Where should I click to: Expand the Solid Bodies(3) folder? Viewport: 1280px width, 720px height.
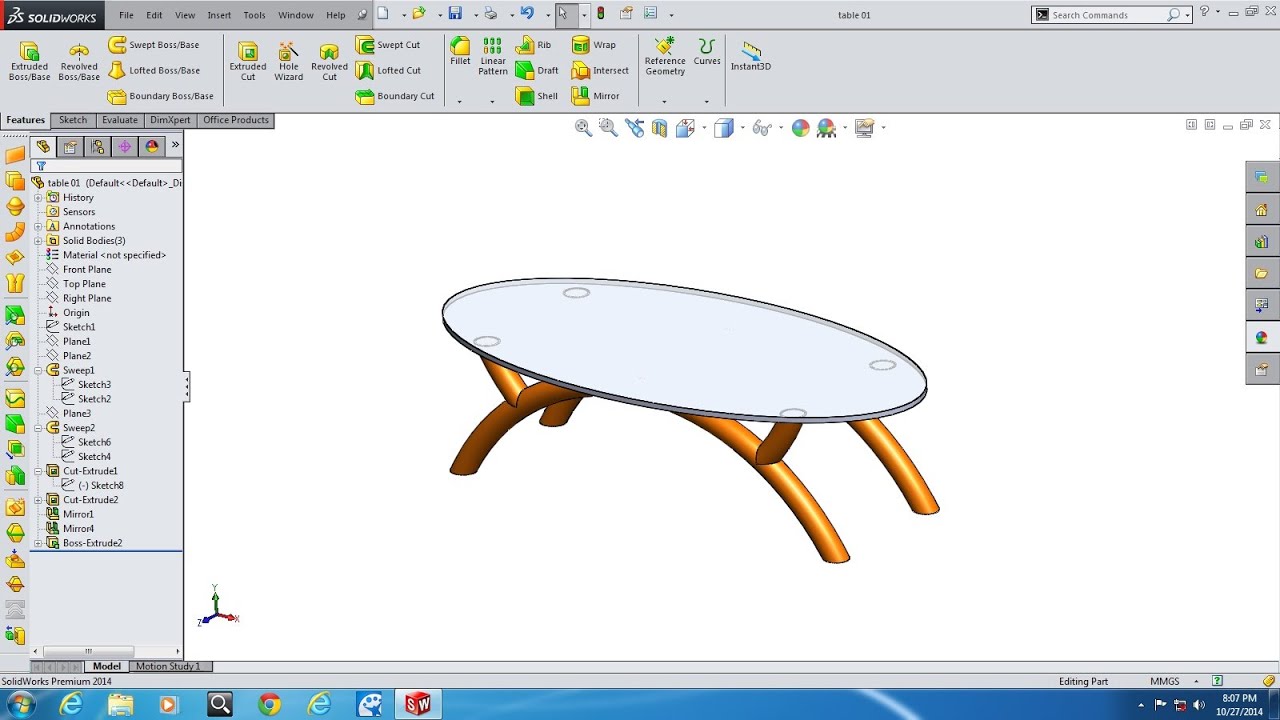click(x=38, y=240)
